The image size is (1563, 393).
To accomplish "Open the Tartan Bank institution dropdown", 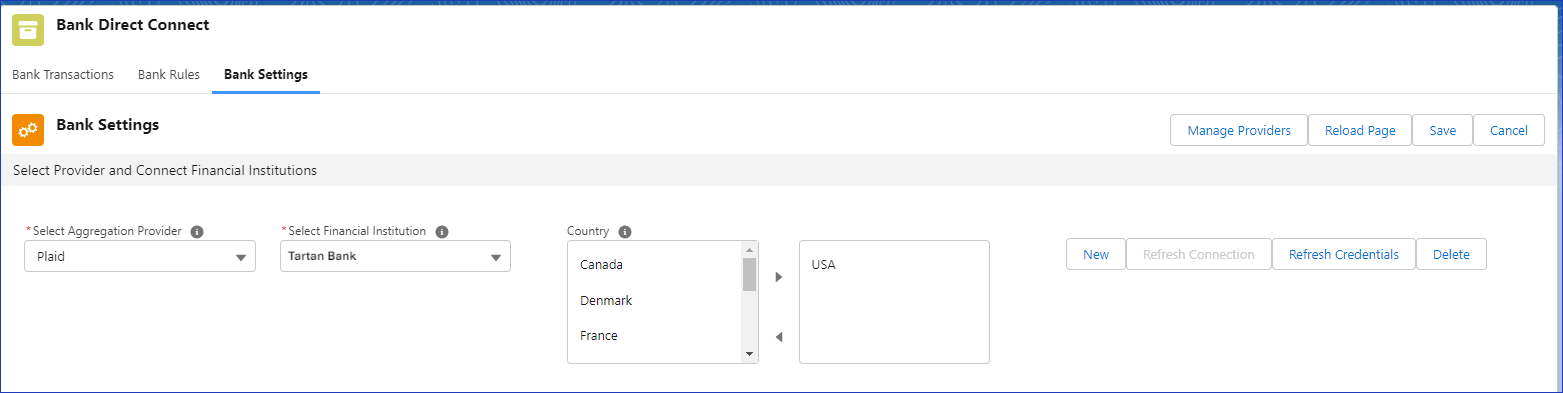I will pos(395,256).
